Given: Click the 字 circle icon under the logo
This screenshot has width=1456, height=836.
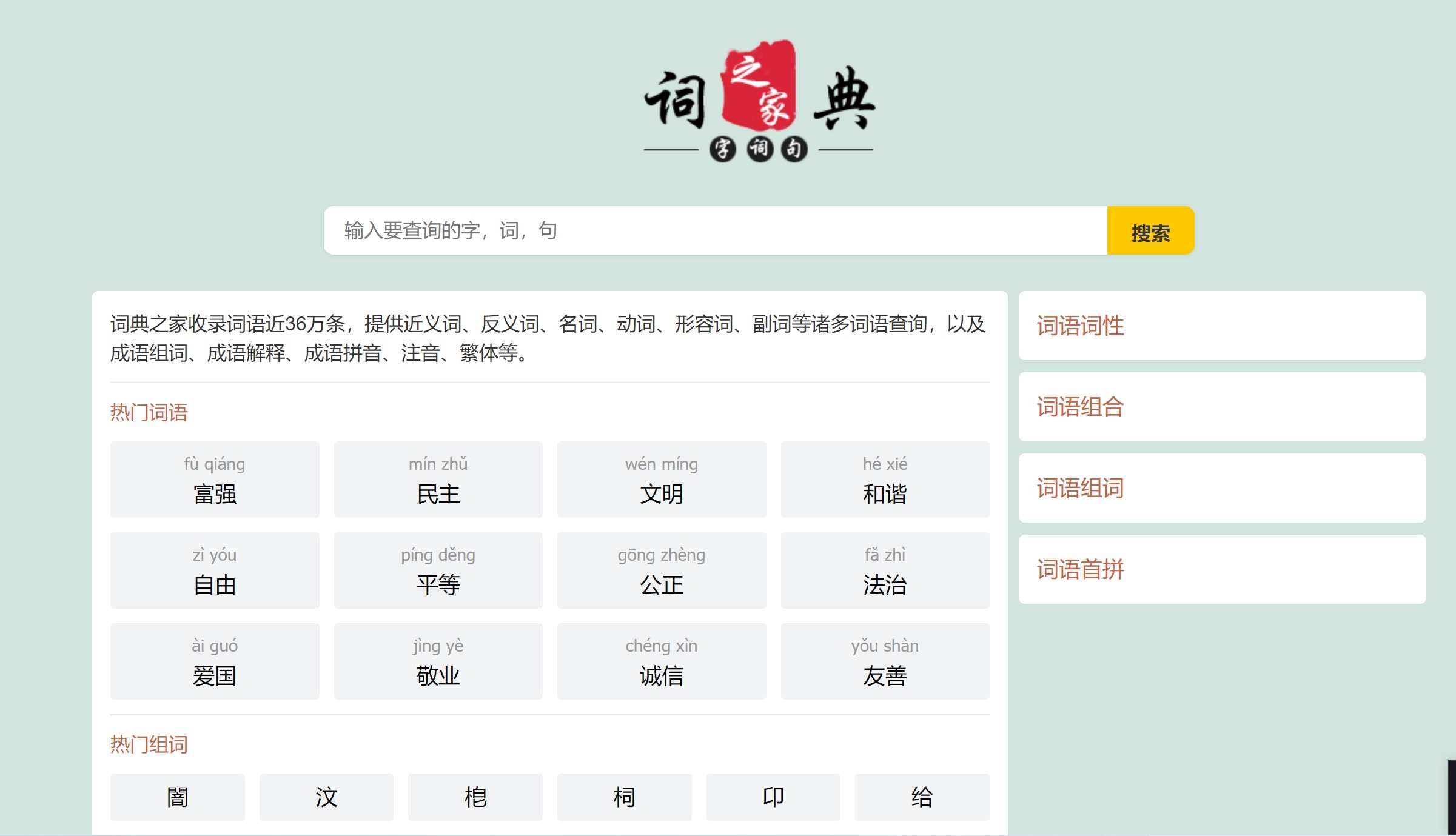Looking at the screenshot, I should tap(723, 149).
